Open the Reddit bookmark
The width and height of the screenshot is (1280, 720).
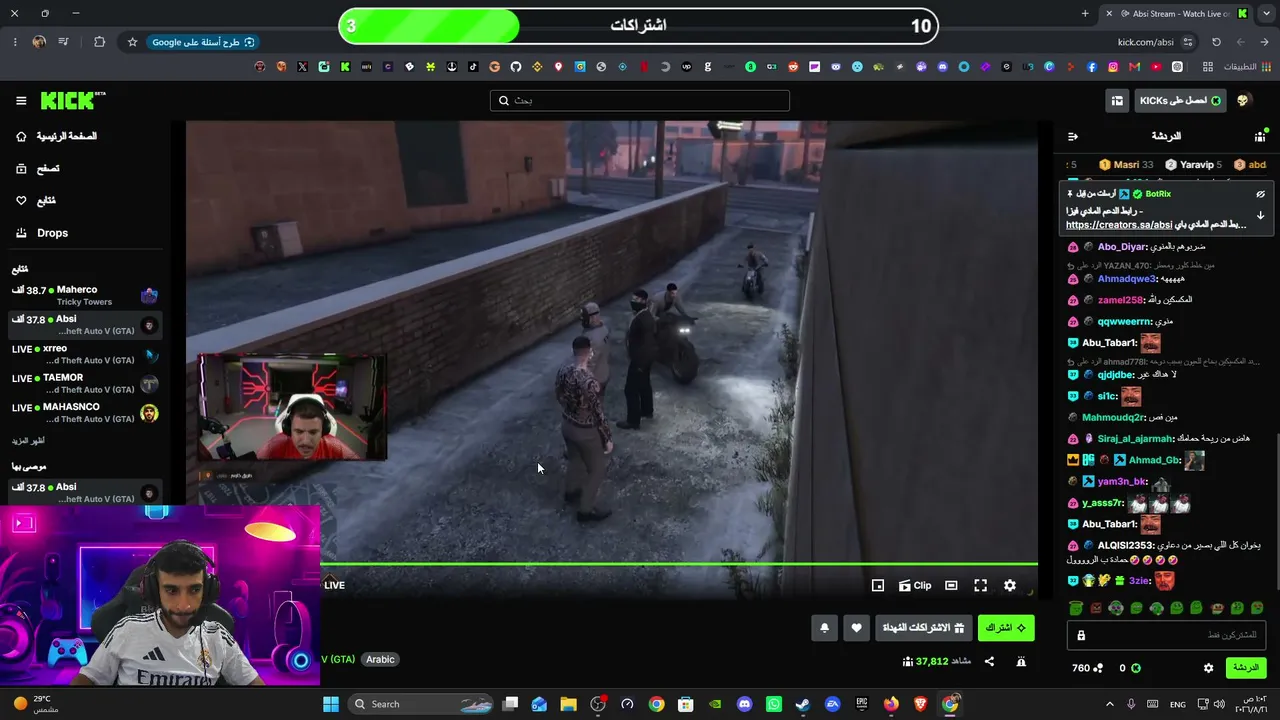pos(794,67)
